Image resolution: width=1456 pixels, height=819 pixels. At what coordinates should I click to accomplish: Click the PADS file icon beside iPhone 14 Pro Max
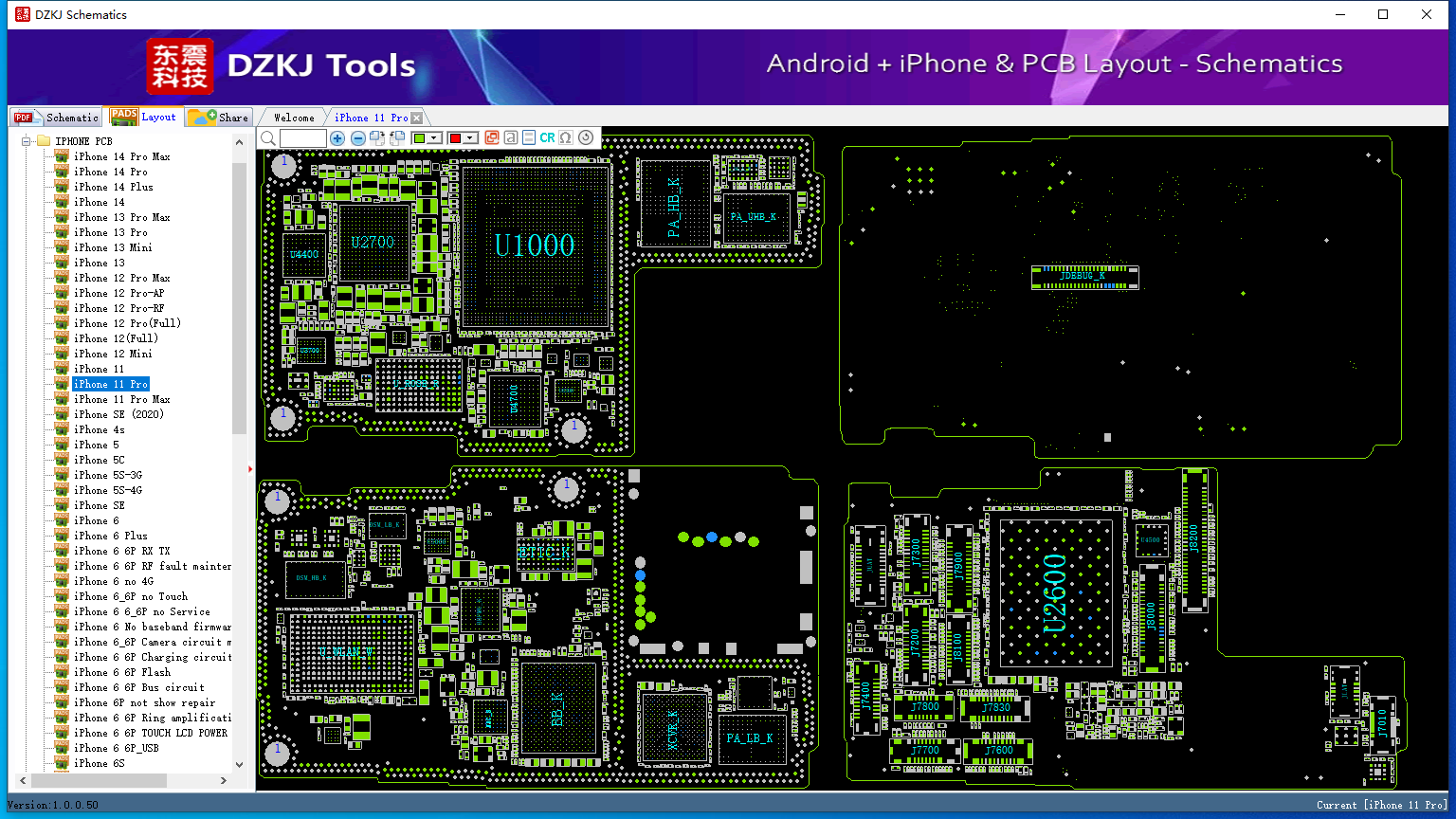tap(62, 156)
